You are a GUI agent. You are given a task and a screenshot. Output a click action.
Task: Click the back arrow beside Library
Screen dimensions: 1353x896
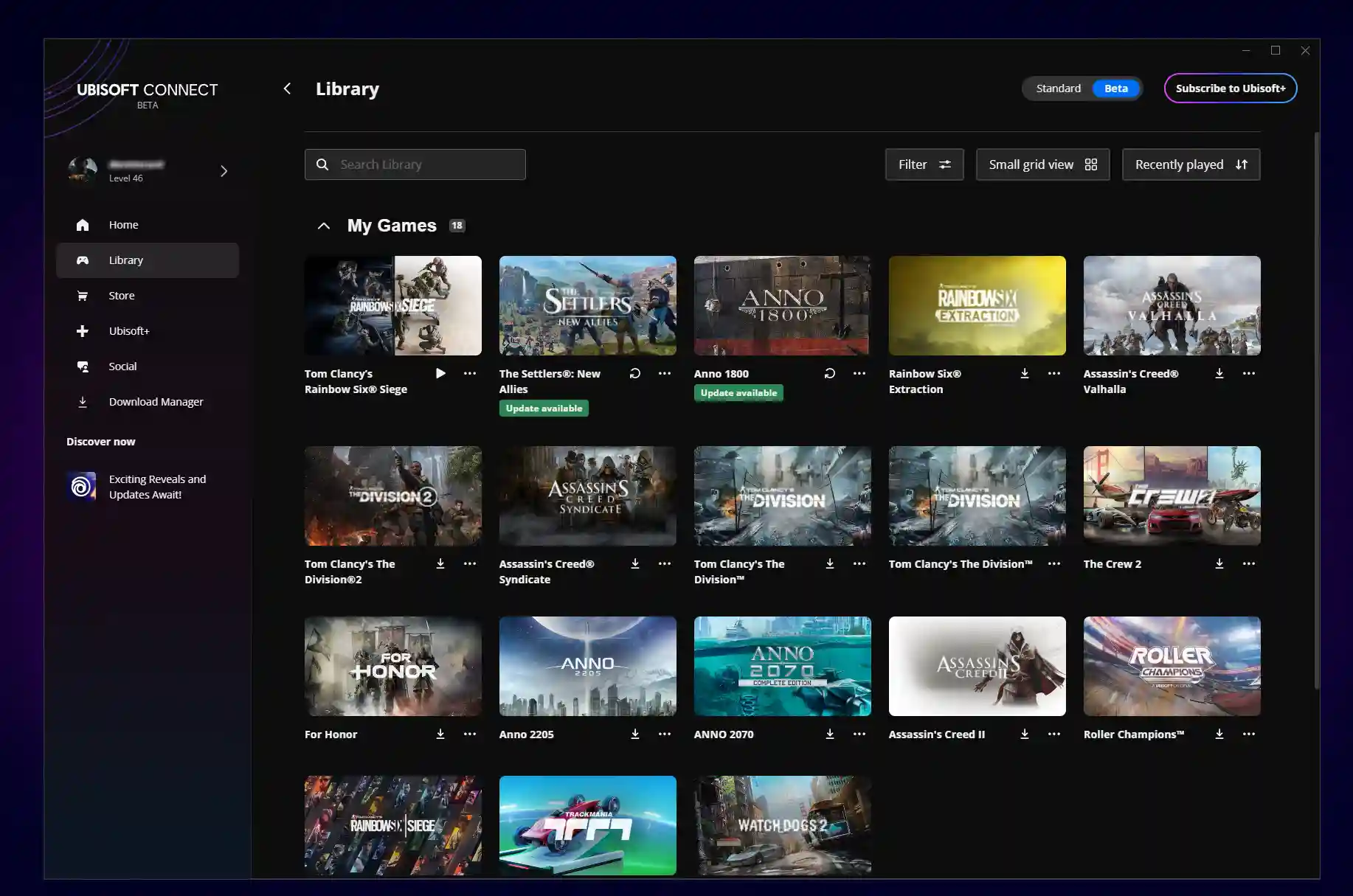287,88
